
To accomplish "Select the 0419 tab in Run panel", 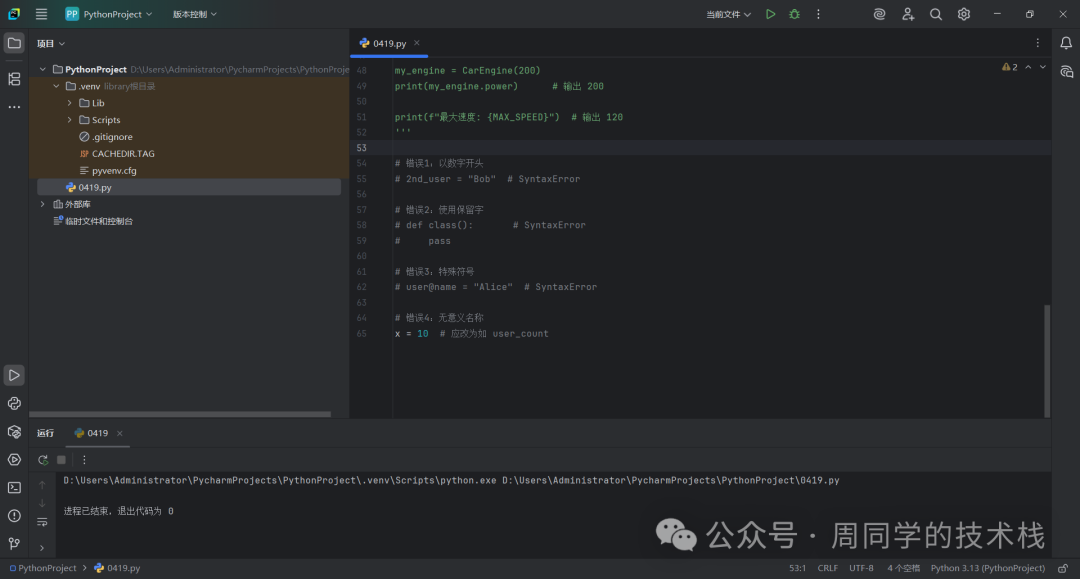I will tap(97, 433).
